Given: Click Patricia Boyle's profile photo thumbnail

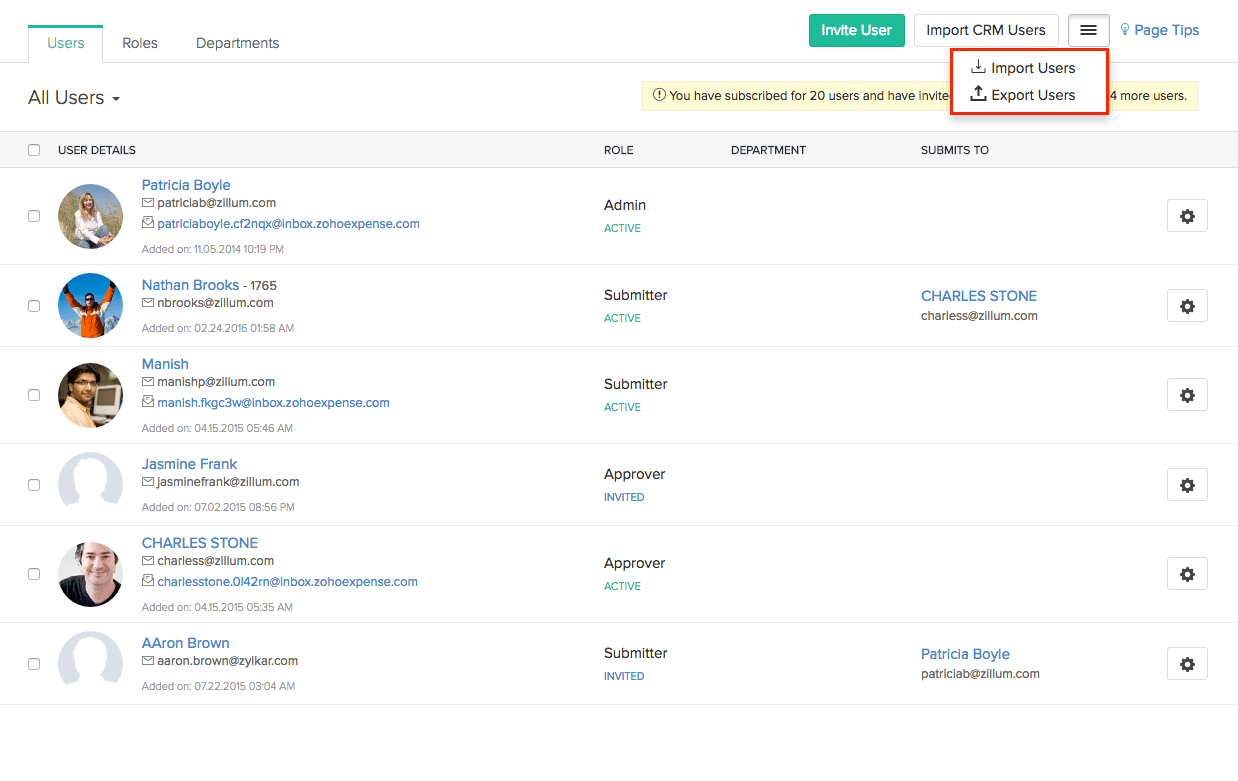Looking at the screenshot, I should pos(90,216).
